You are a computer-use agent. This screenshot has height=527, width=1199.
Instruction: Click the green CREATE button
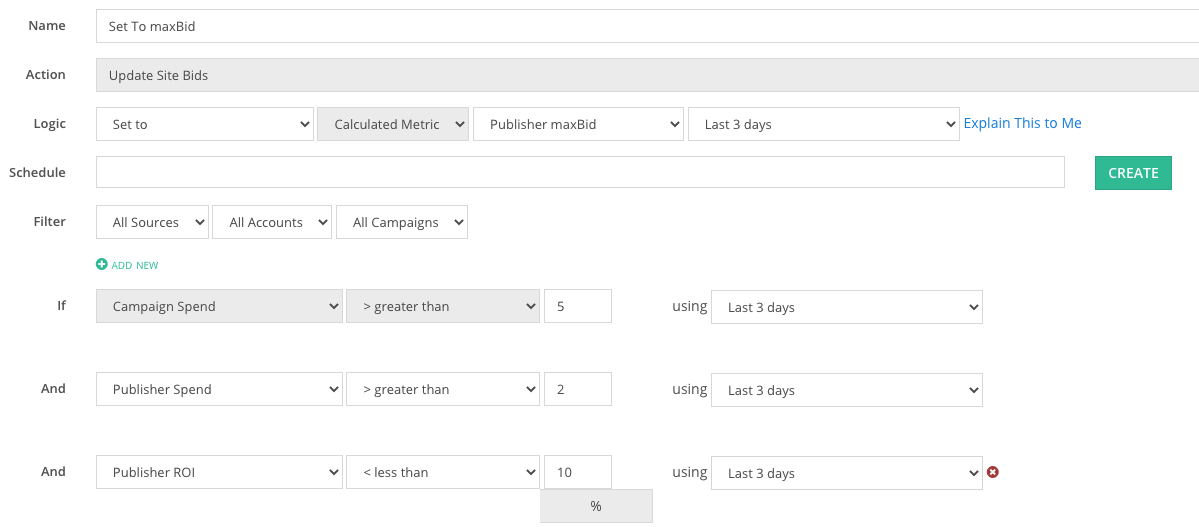click(x=1133, y=173)
